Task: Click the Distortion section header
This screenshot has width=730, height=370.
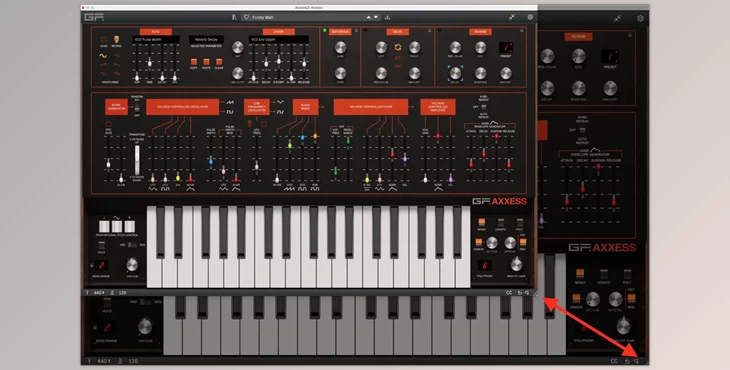Action: point(340,32)
